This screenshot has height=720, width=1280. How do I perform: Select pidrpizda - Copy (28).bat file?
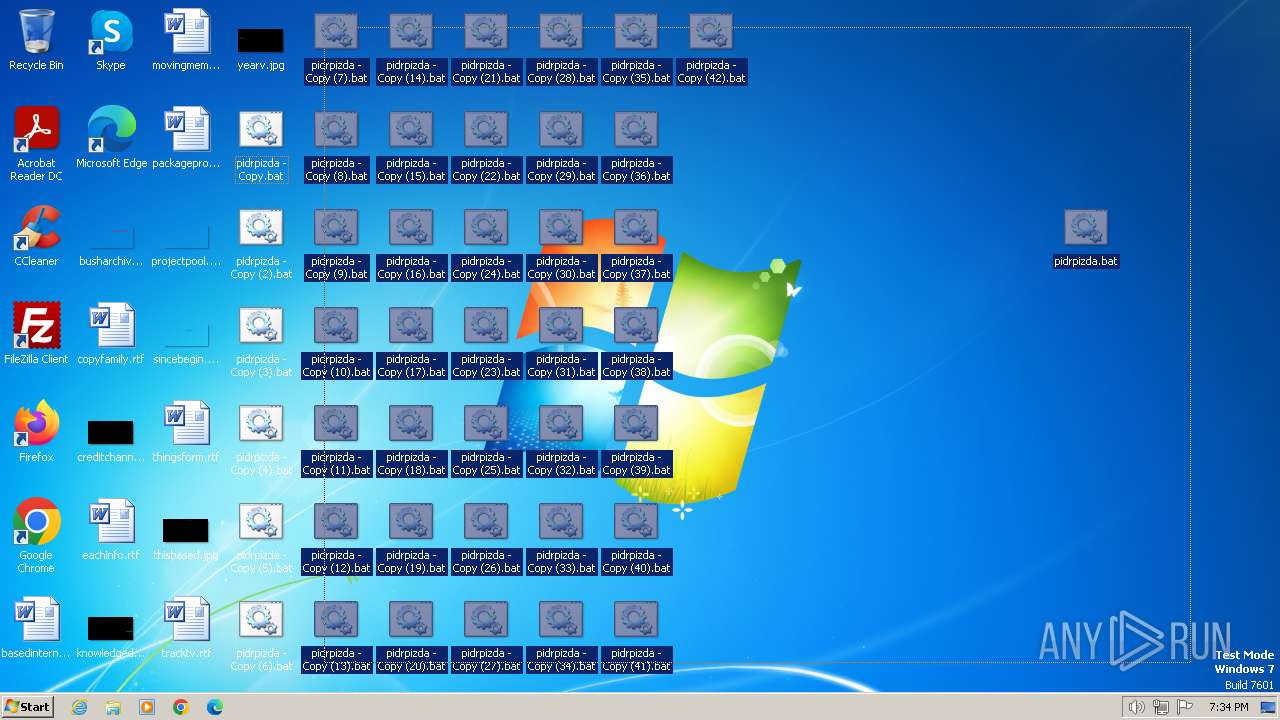[x=561, y=47]
